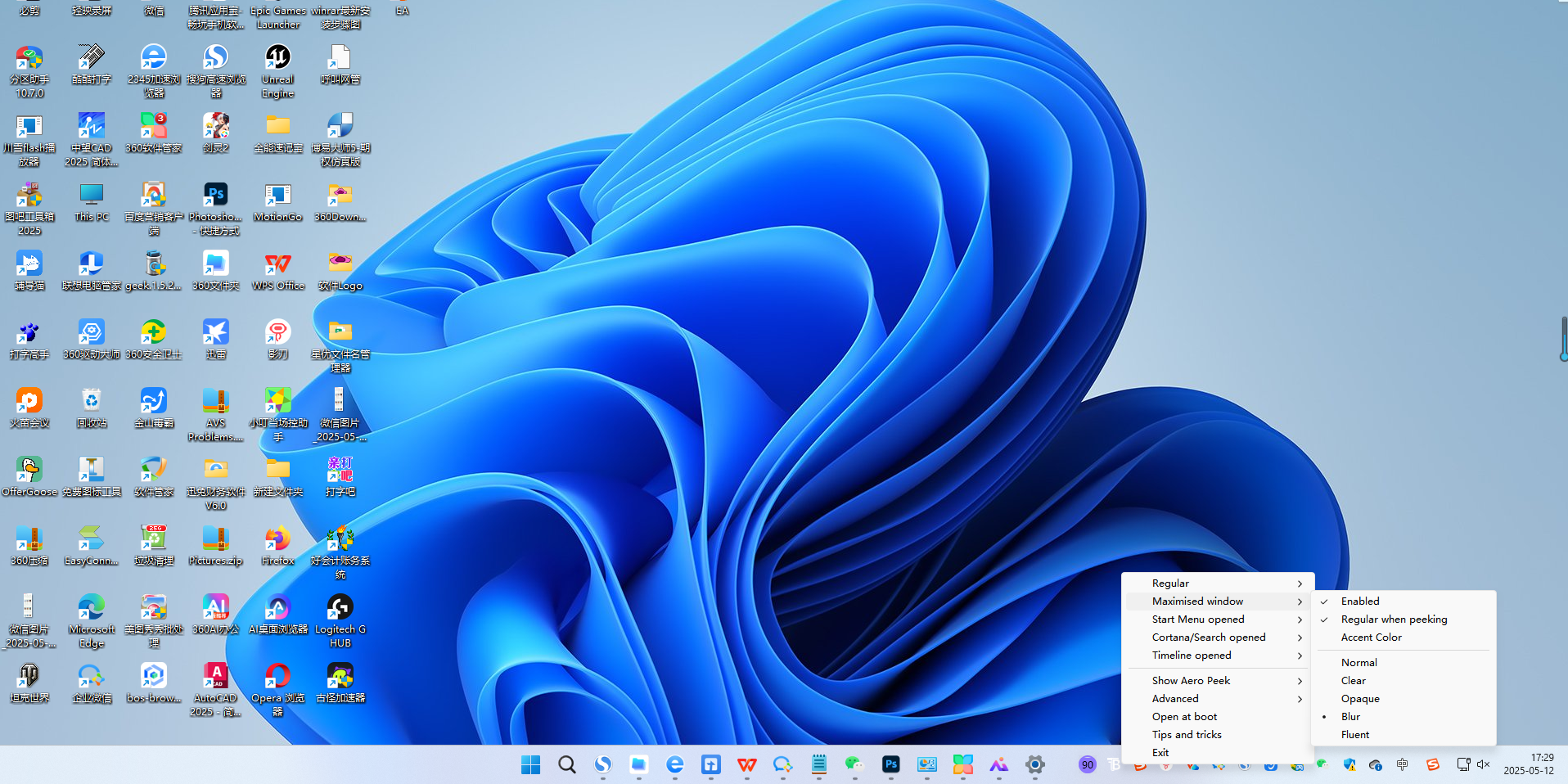Image resolution: width=1568 pixels, height=784 pixels.
Task: Expand the Advanced submenu
Action: point(1218,699)
